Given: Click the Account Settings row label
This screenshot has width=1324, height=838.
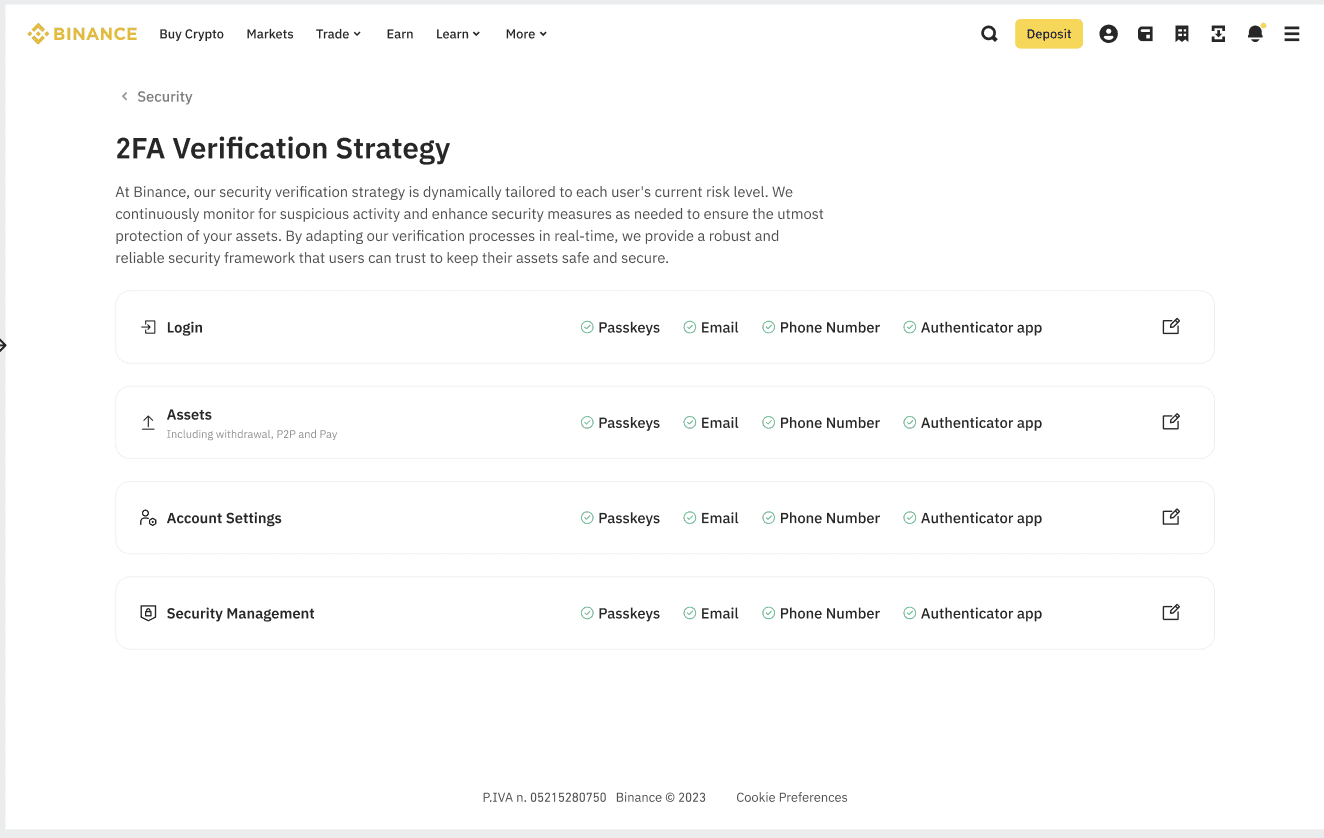Looking at the screenshot, I should (224, 518).
